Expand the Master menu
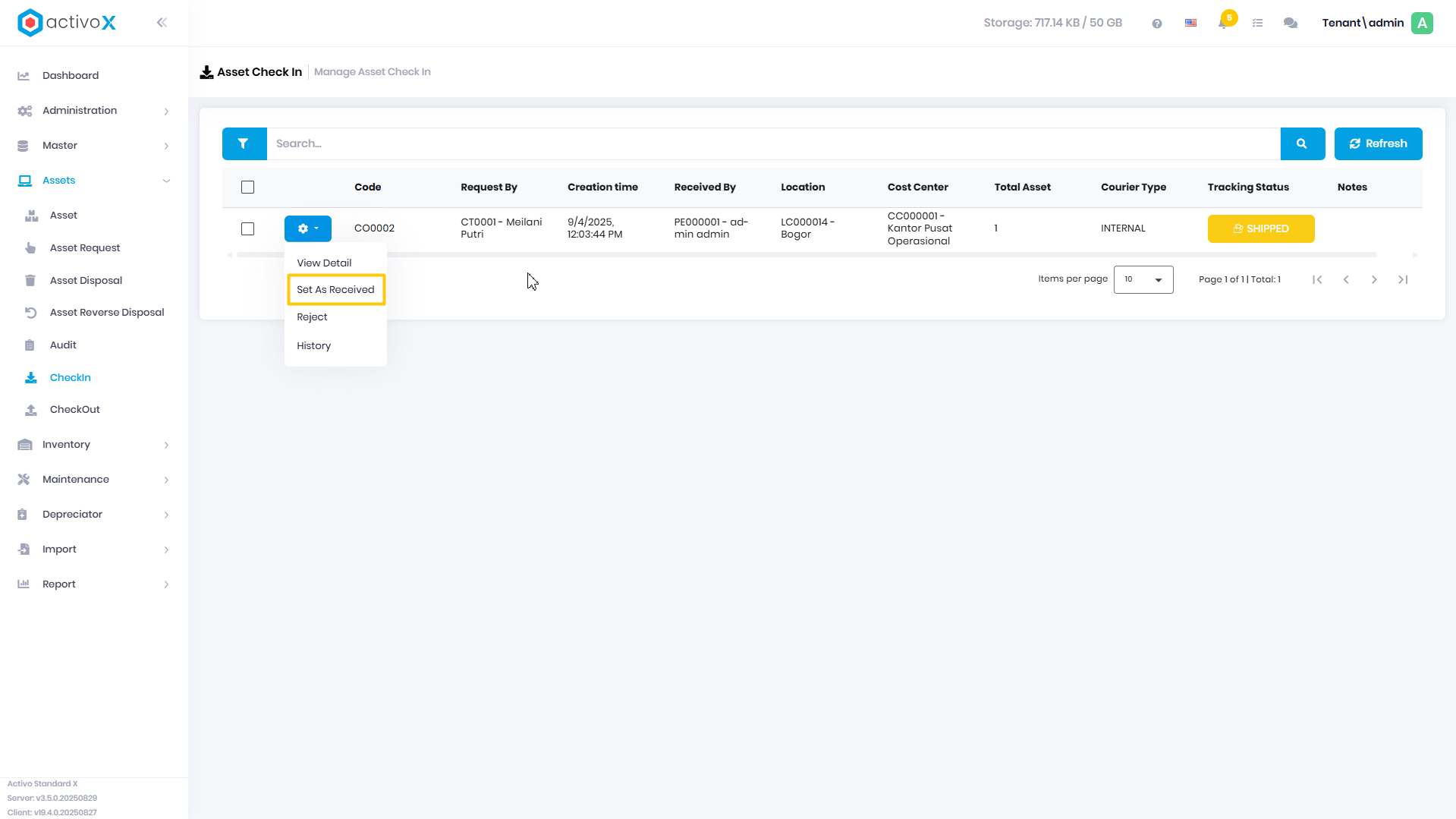1456x819 pixels. [x=166, y=146]
